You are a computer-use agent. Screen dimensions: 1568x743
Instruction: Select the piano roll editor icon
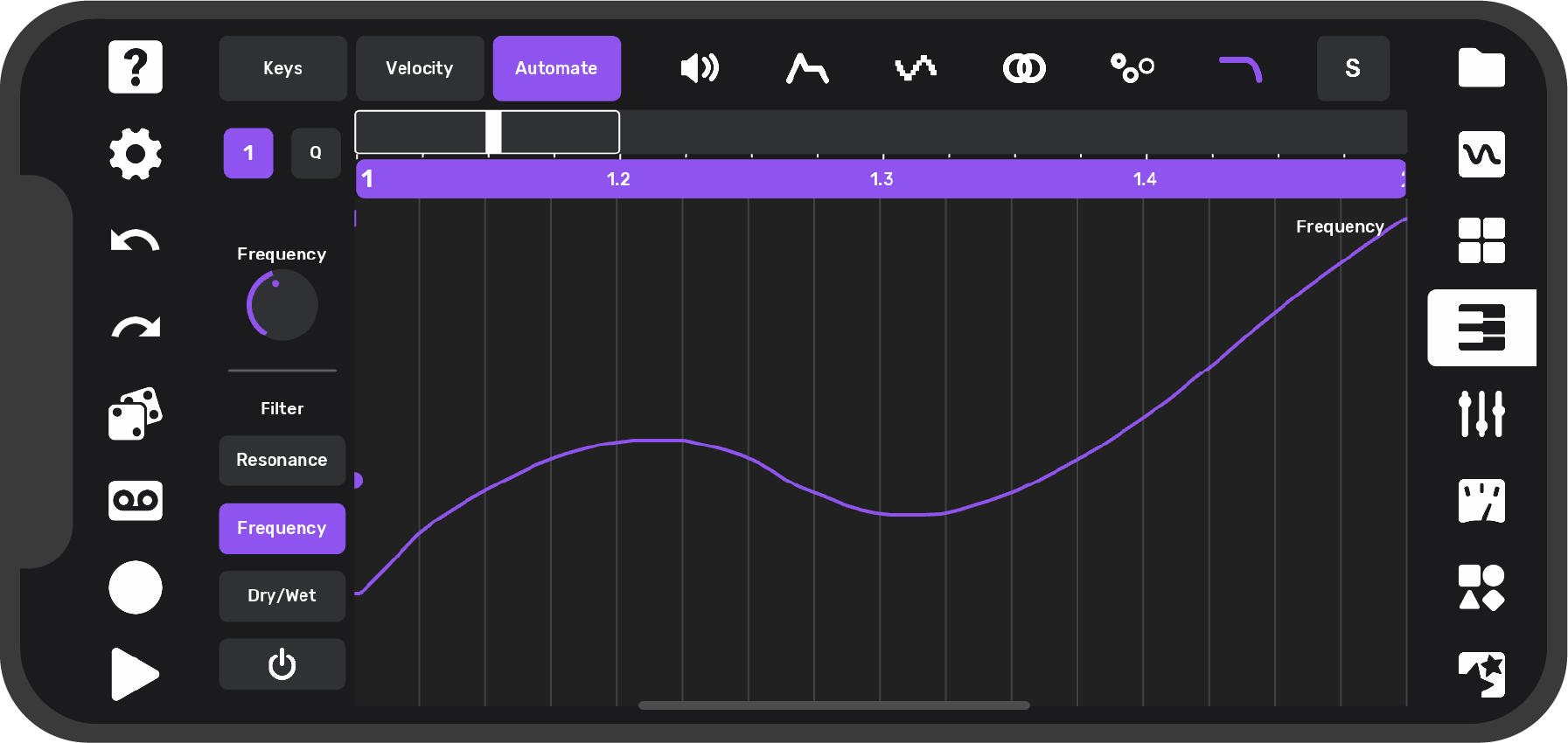[1481, 328]
